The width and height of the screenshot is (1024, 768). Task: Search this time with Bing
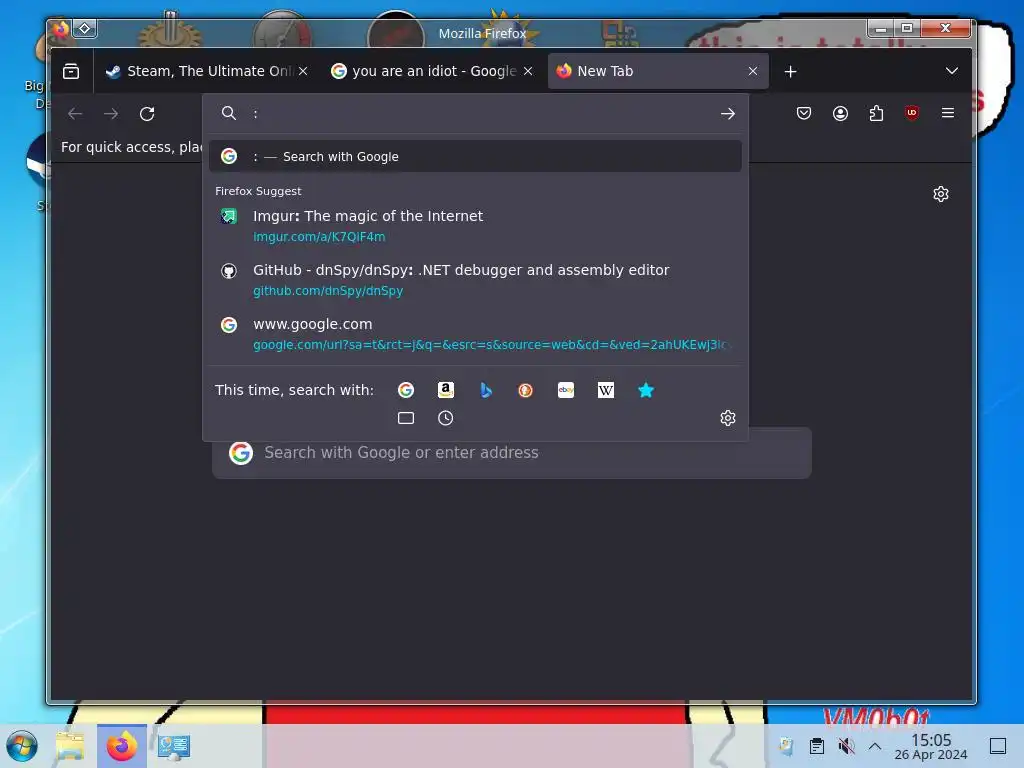click(485, 390)
